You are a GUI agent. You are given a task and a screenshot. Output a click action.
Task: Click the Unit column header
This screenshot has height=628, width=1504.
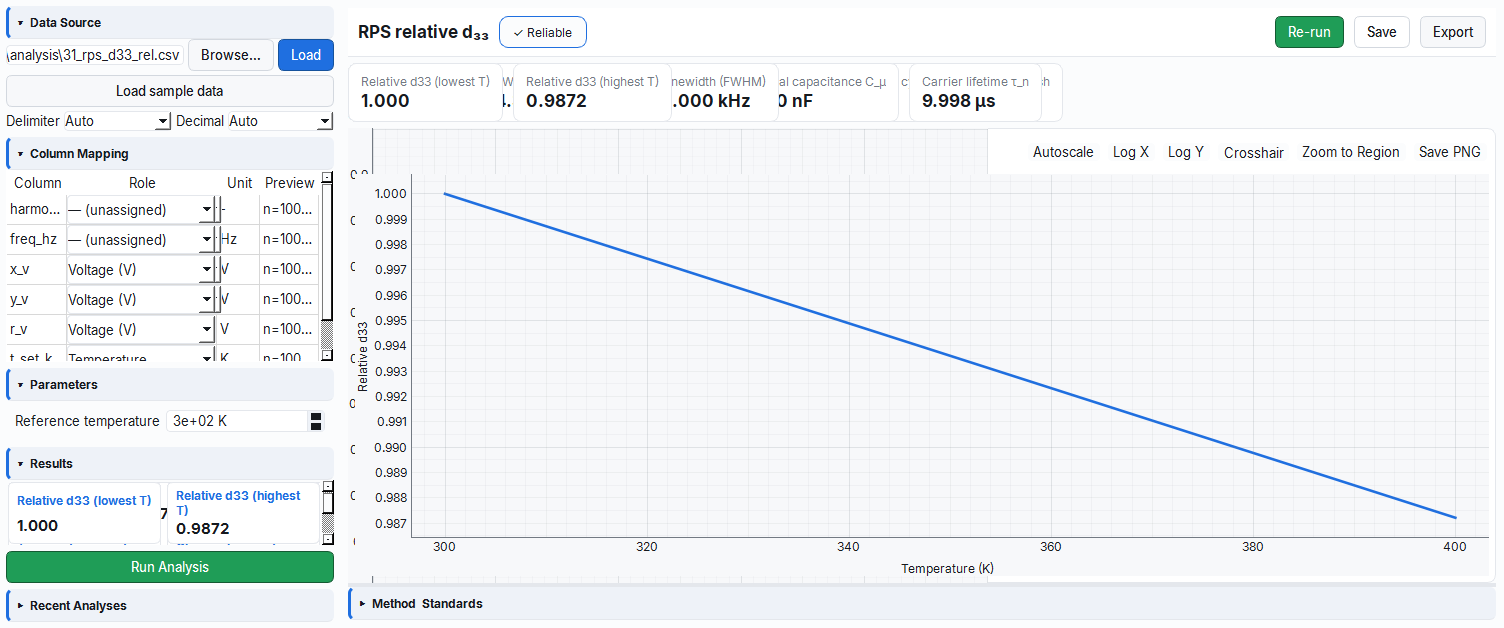(x=240, y=183)
